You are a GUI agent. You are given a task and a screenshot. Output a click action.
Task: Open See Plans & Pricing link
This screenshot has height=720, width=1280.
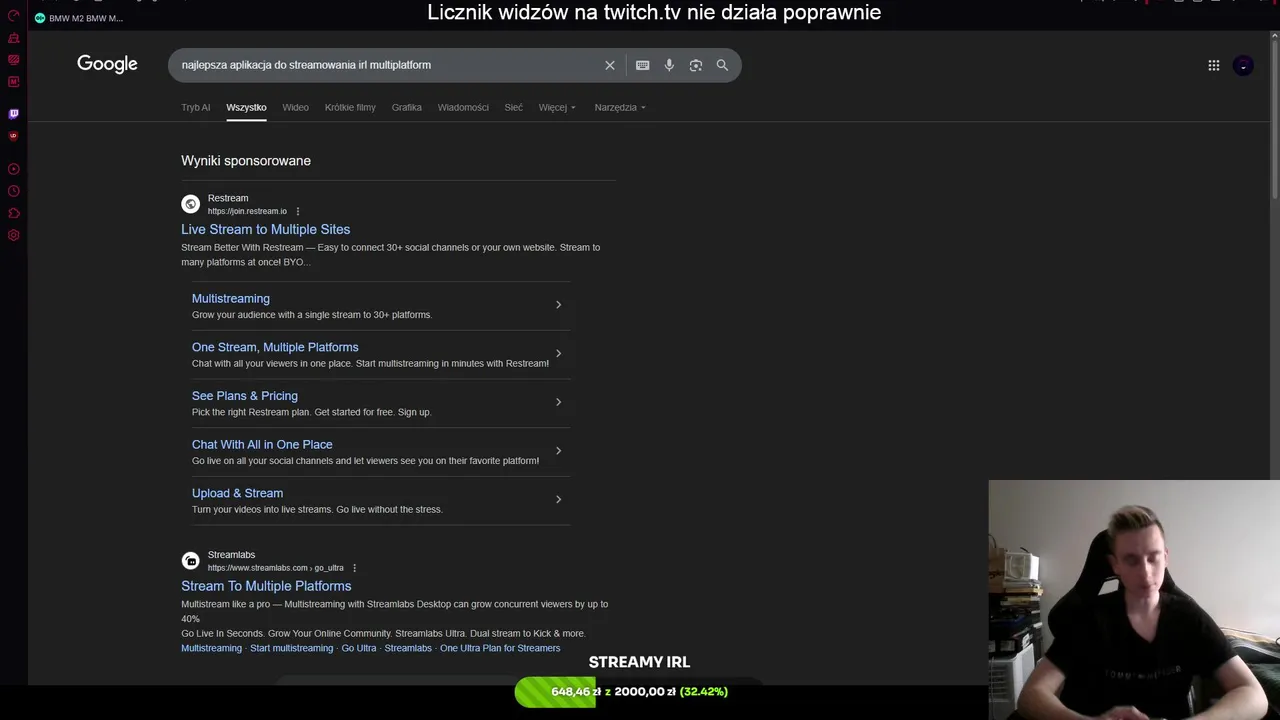[x=245, y=396]
